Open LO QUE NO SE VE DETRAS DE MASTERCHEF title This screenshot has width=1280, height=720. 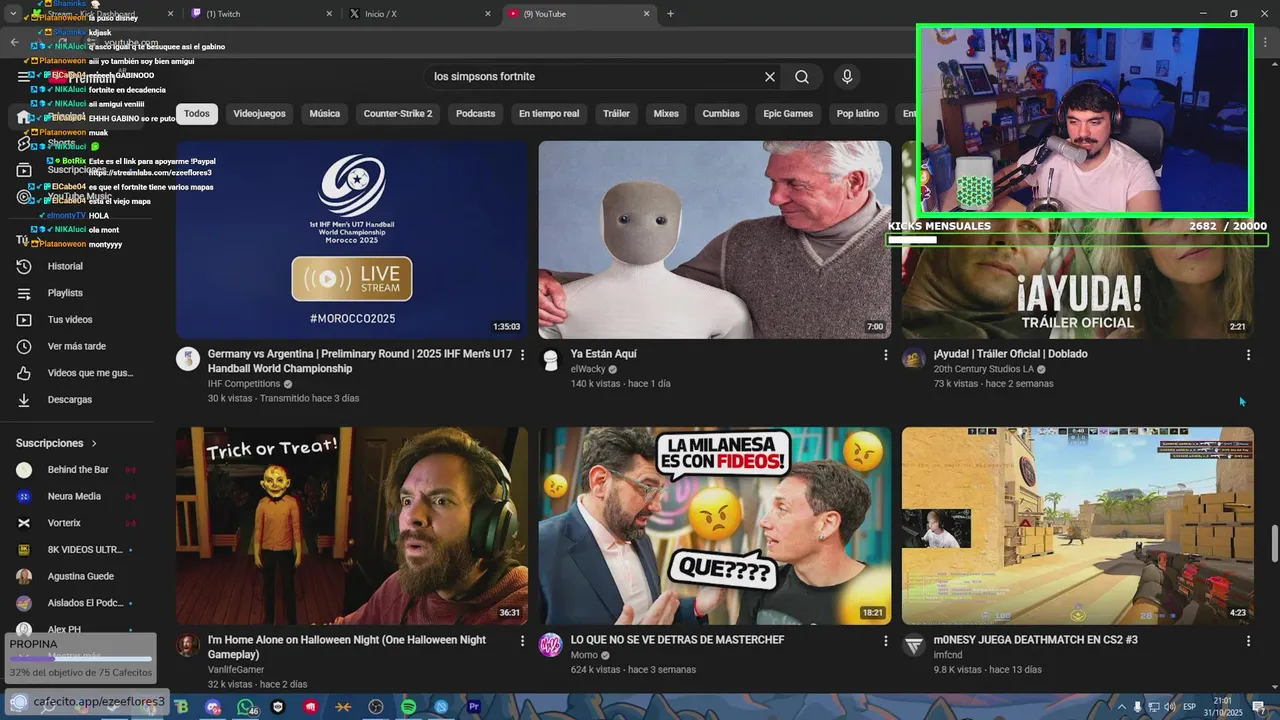click(677, 640)
